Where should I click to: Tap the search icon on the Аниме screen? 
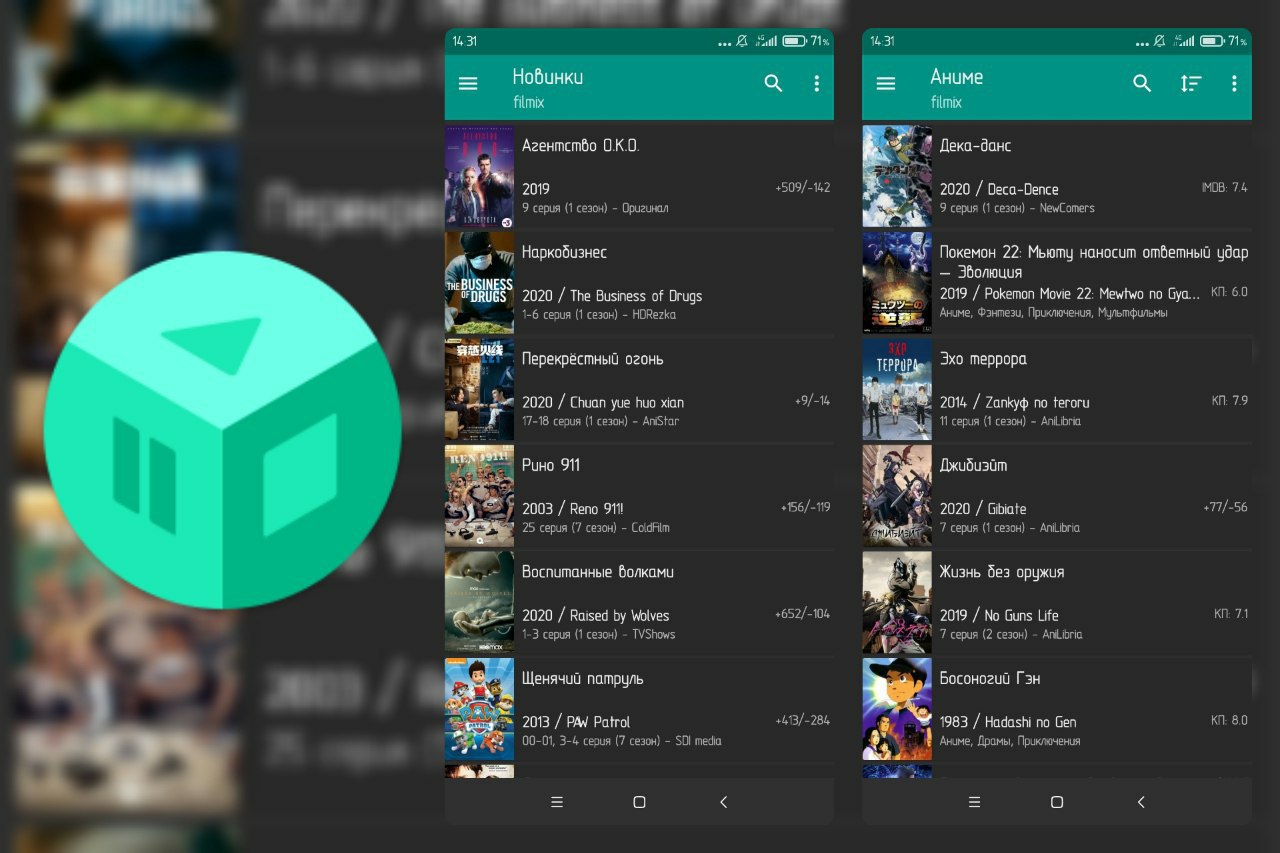(1142, 84)
